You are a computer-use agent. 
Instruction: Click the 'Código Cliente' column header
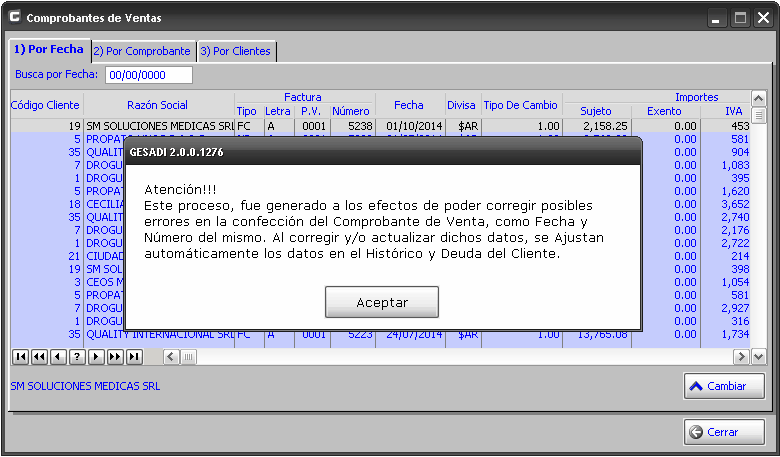[x=45, y=105]
